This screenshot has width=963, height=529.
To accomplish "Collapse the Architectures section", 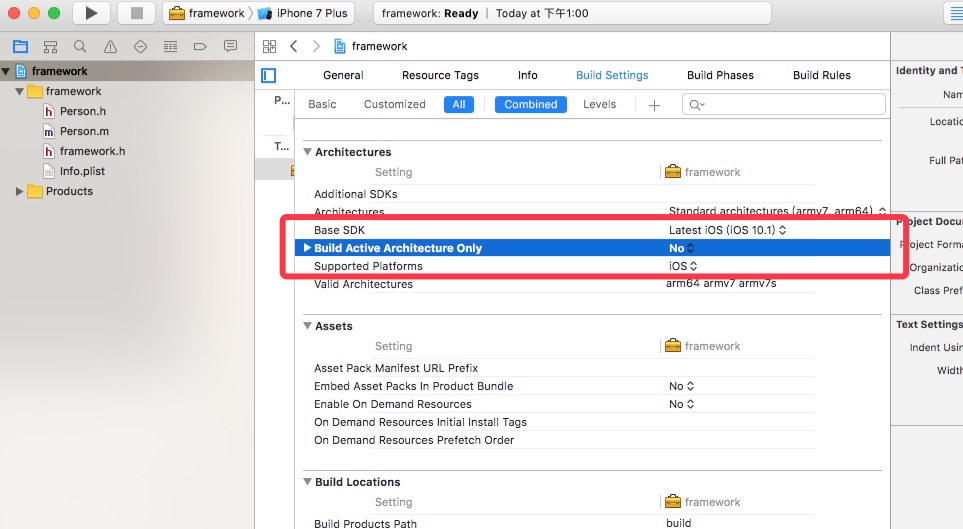I will click(308, 152).
